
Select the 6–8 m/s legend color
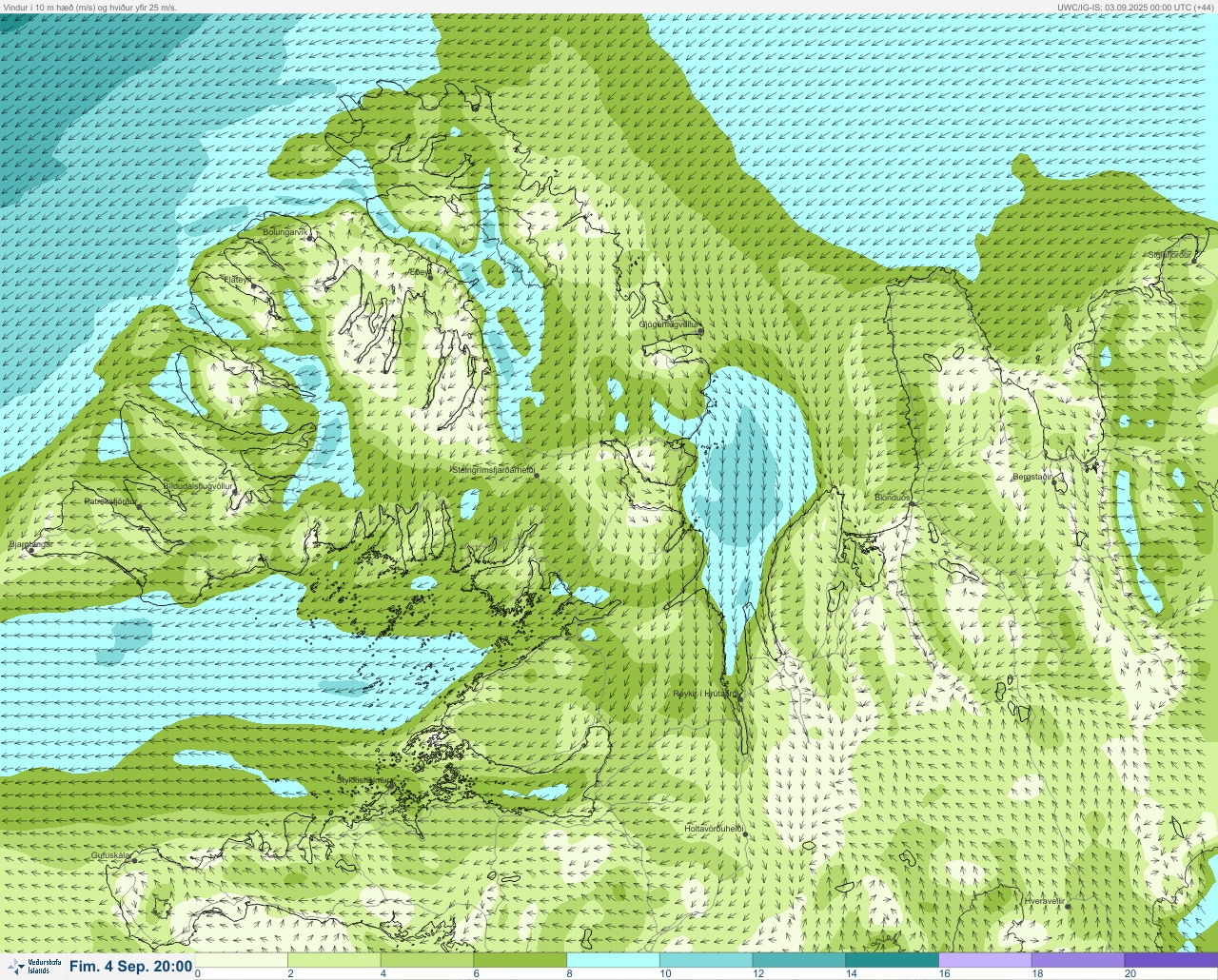[521, 959]
